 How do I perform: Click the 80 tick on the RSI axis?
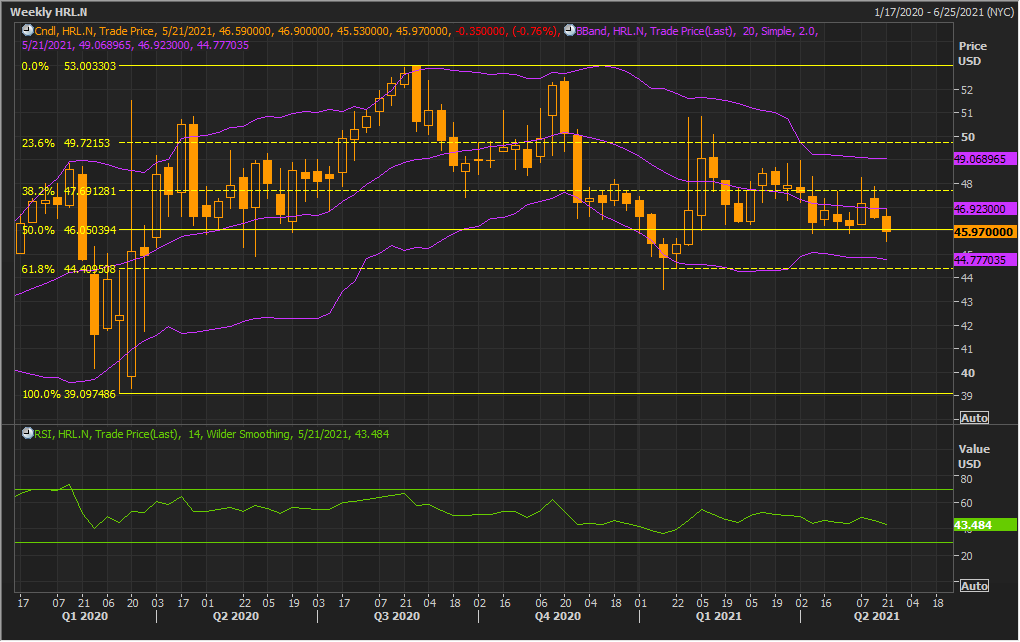coord(966,479)
